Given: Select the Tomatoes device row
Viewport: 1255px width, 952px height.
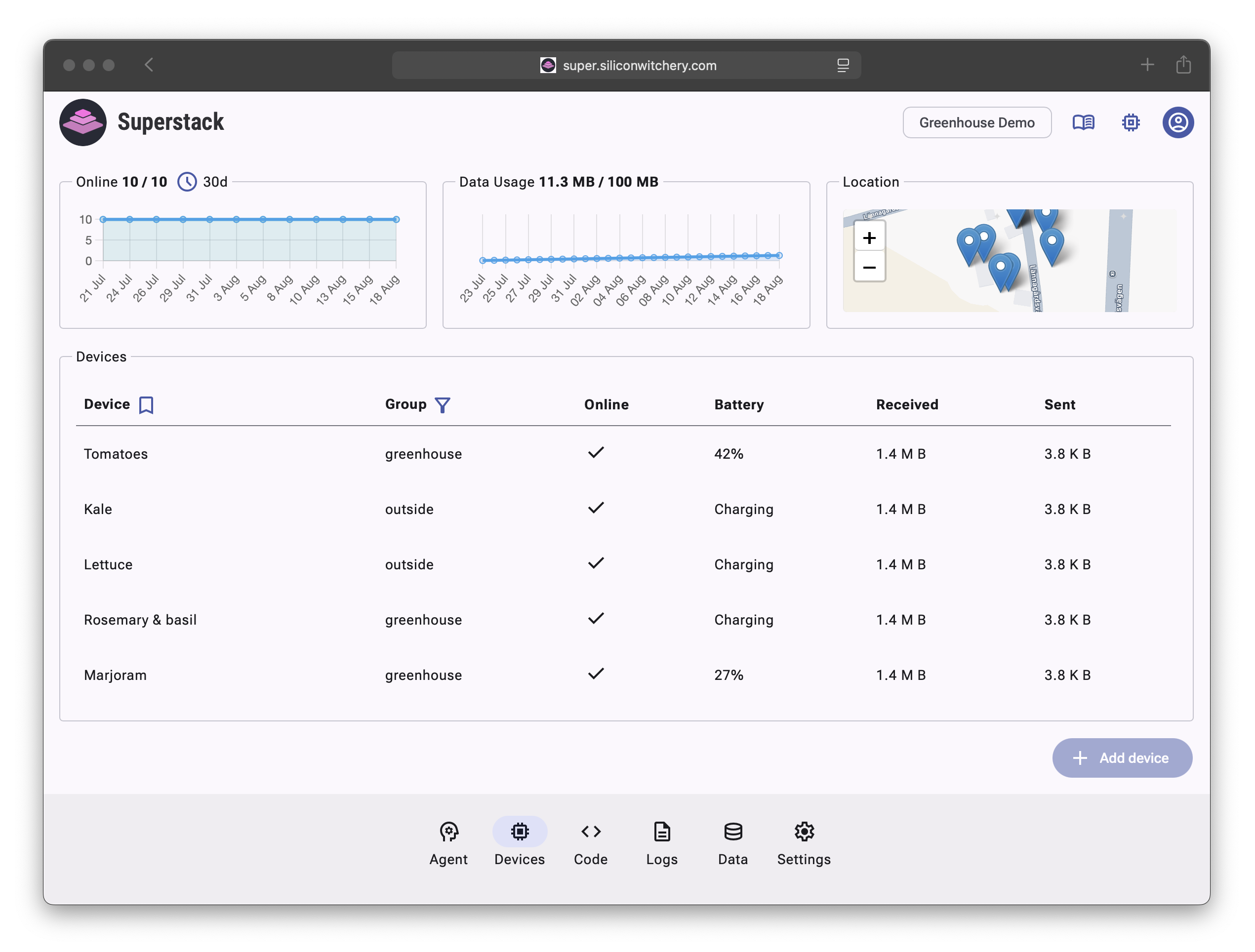Looking at the screenshot, I should pos(623,454).
